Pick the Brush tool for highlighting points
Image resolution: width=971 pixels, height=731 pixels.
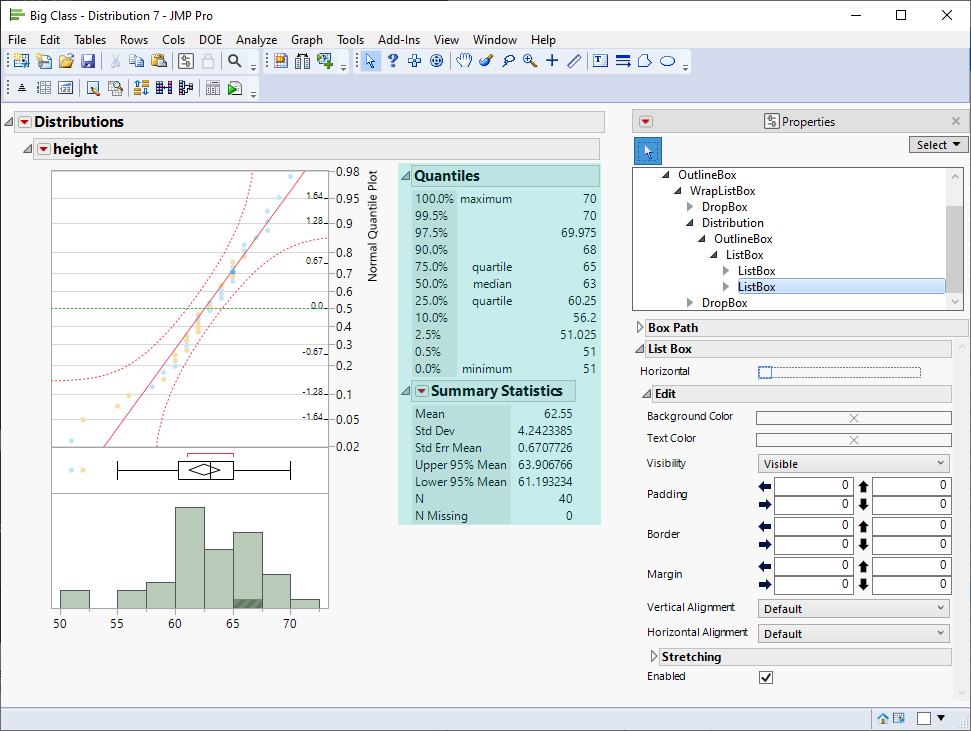pyautogui.click(x=486, y=61)
